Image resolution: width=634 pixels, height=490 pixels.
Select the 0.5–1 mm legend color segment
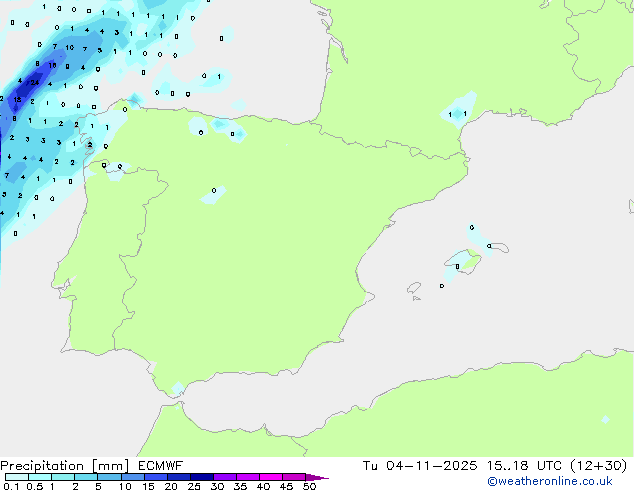click(x=40, y=477)
